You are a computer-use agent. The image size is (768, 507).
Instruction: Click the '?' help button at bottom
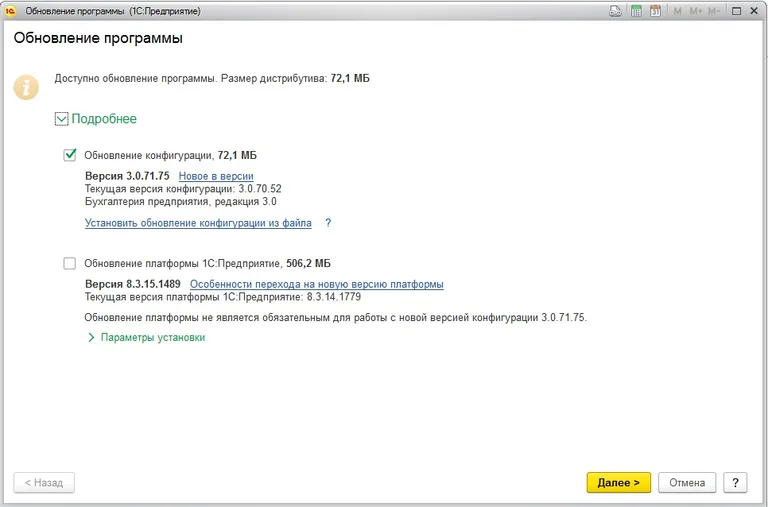[735, 483]
